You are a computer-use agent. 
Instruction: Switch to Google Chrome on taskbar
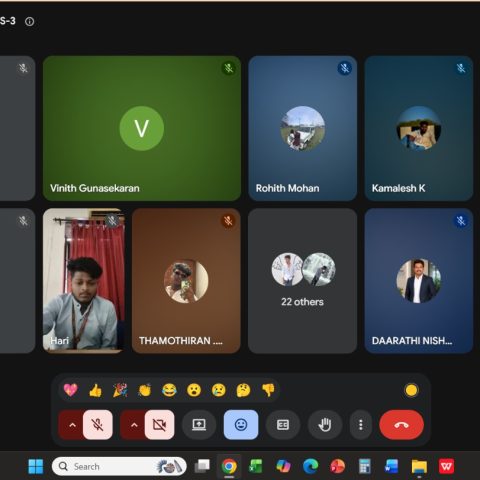pos(229,466)
